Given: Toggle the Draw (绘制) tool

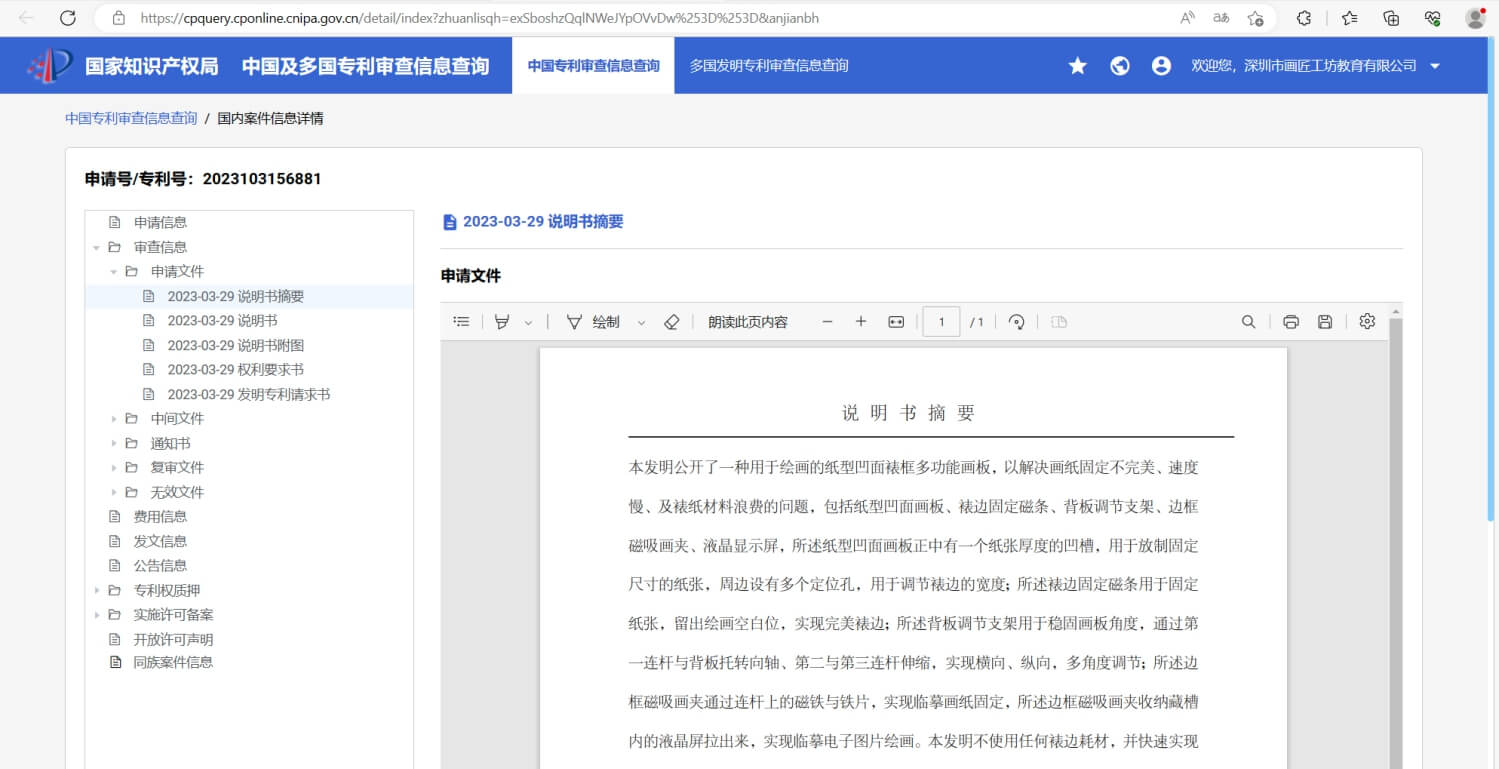Looking at the screenshot, I should point(595,322).
